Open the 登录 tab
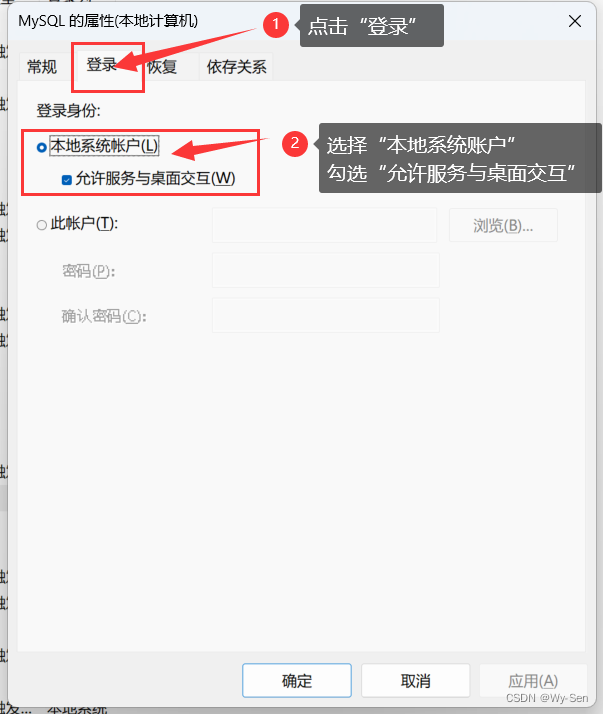 (x=102, y=65)
